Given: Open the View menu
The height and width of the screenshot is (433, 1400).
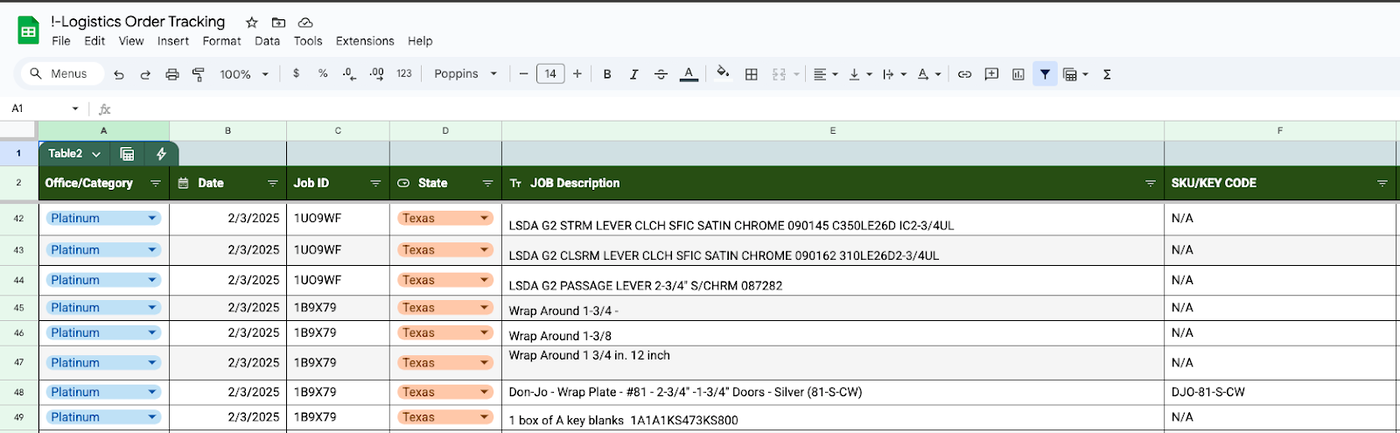Looking at the screenshot, I should point(131,41).
